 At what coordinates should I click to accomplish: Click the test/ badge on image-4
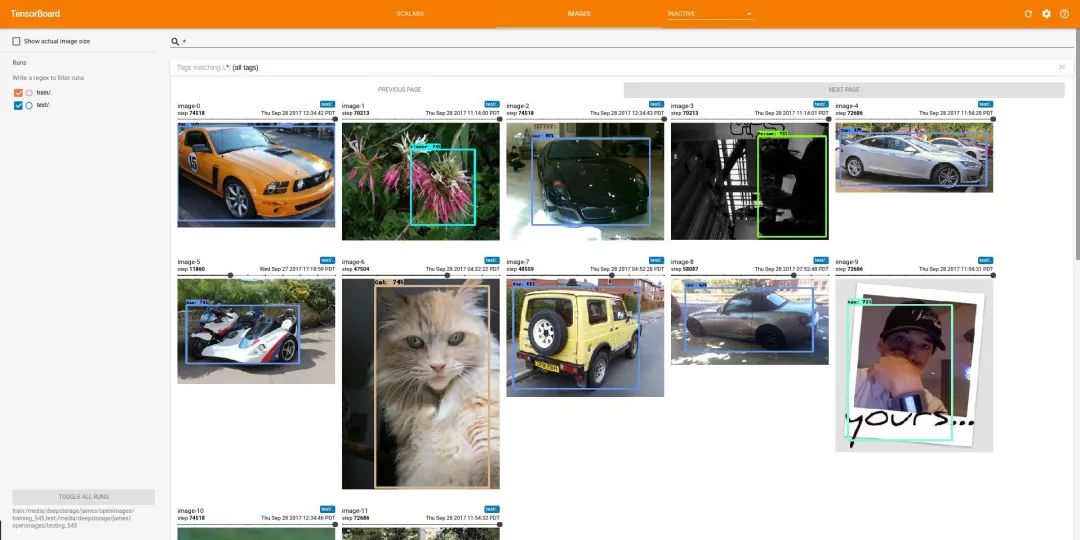[x=986, y=104]
